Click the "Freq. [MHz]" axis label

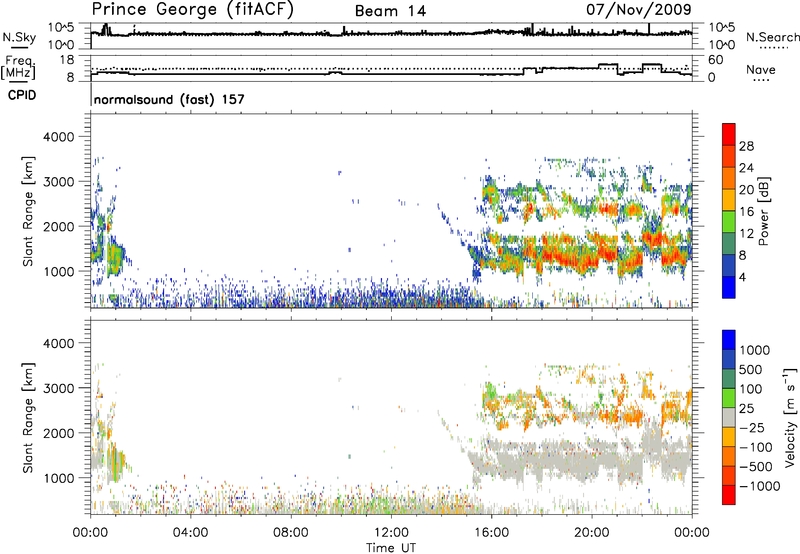pyautogui.click(x=19, y=67)
